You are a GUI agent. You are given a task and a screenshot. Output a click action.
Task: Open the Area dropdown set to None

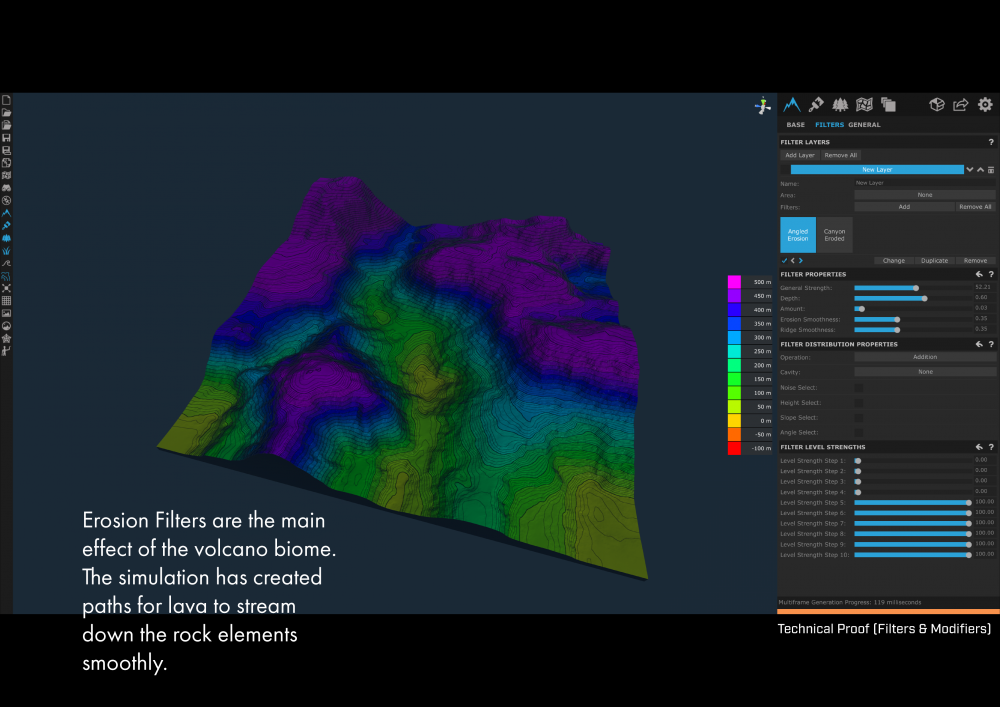pos(924,195)
